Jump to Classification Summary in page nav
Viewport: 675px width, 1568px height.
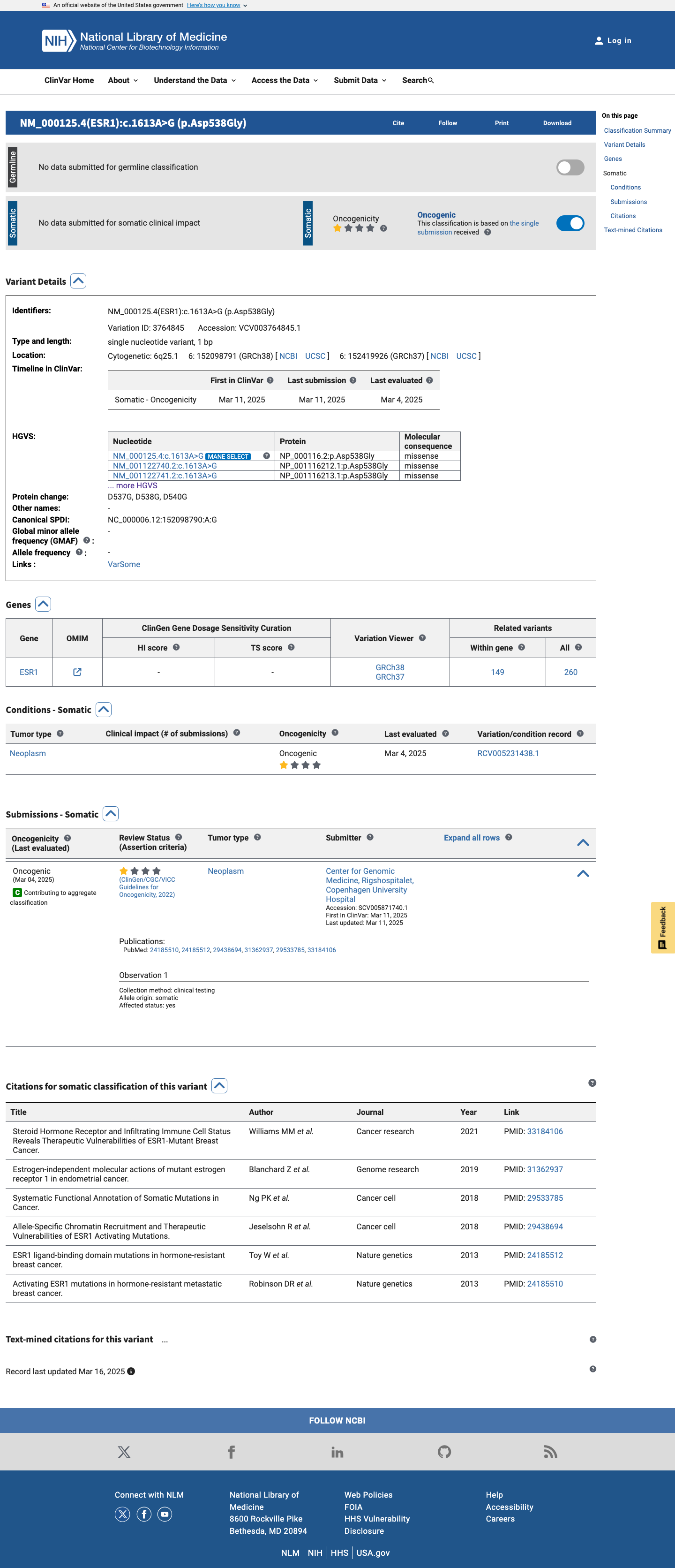(x=637, y=131)
